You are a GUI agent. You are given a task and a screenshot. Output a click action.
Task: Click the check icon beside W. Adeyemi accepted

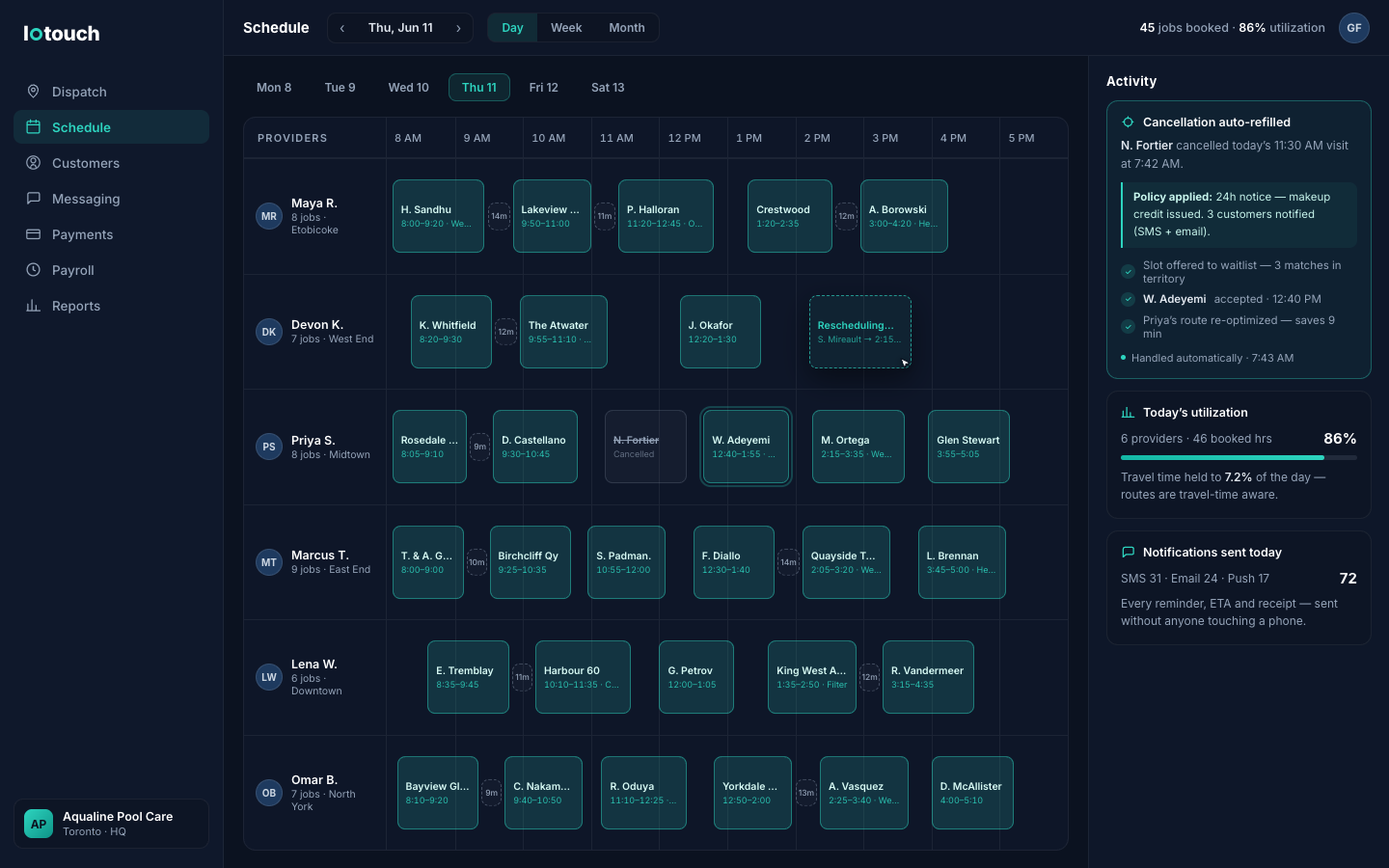point(1128,299)
